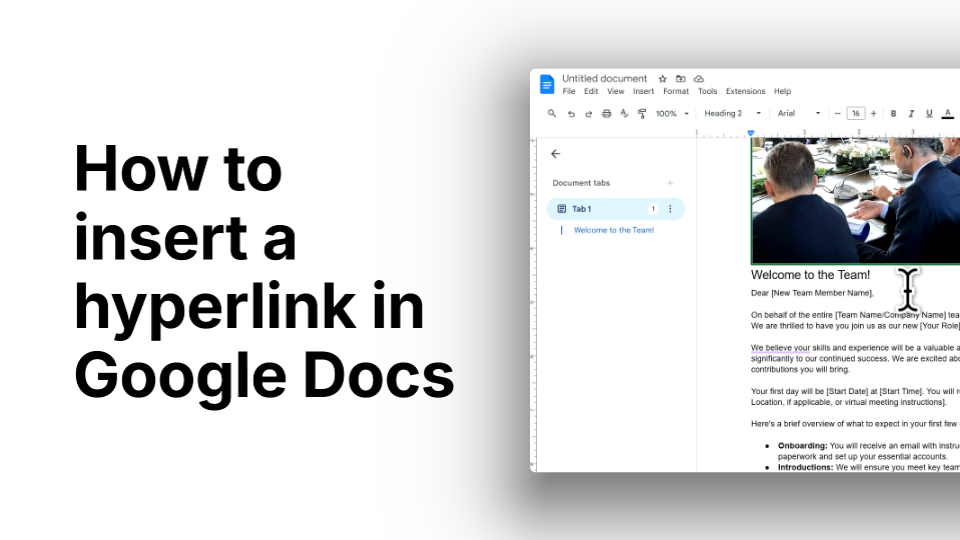Open the Format menu

coord(676,91)
